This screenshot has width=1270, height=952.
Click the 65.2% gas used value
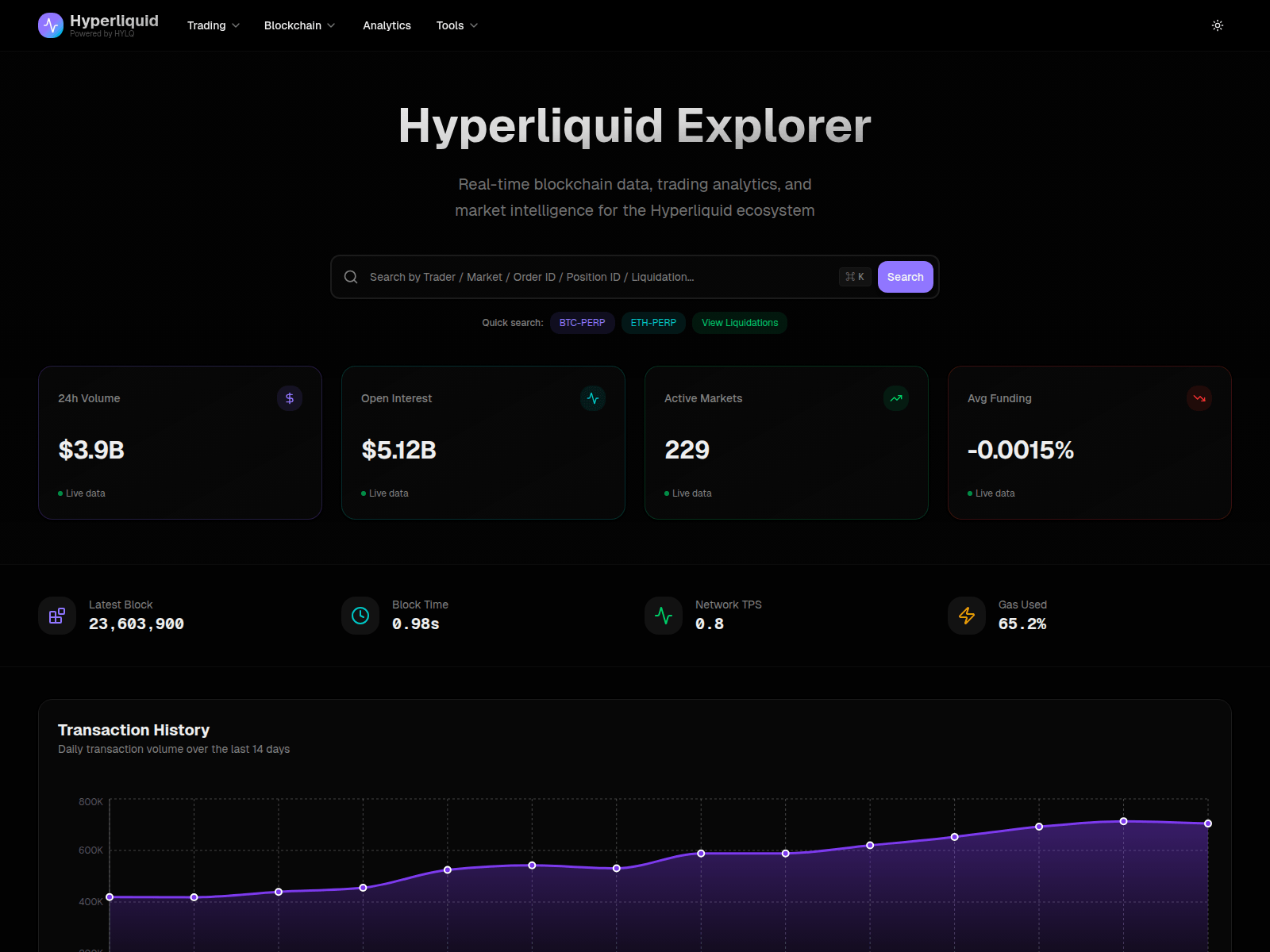pyautogui.click(x=1022, y=624)
